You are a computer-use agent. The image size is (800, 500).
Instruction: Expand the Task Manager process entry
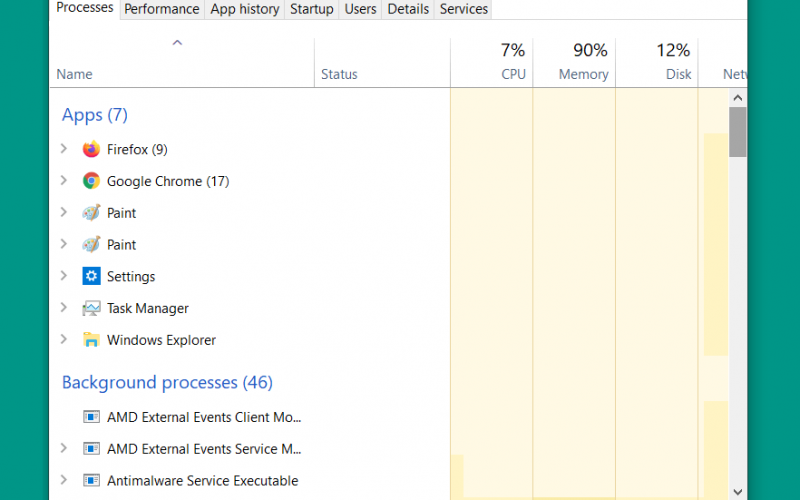tap(64, 307)
